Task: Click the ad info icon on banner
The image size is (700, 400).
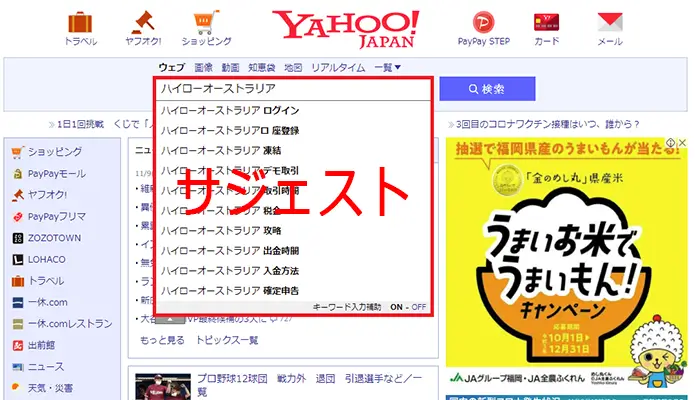Action: [671, 142]
